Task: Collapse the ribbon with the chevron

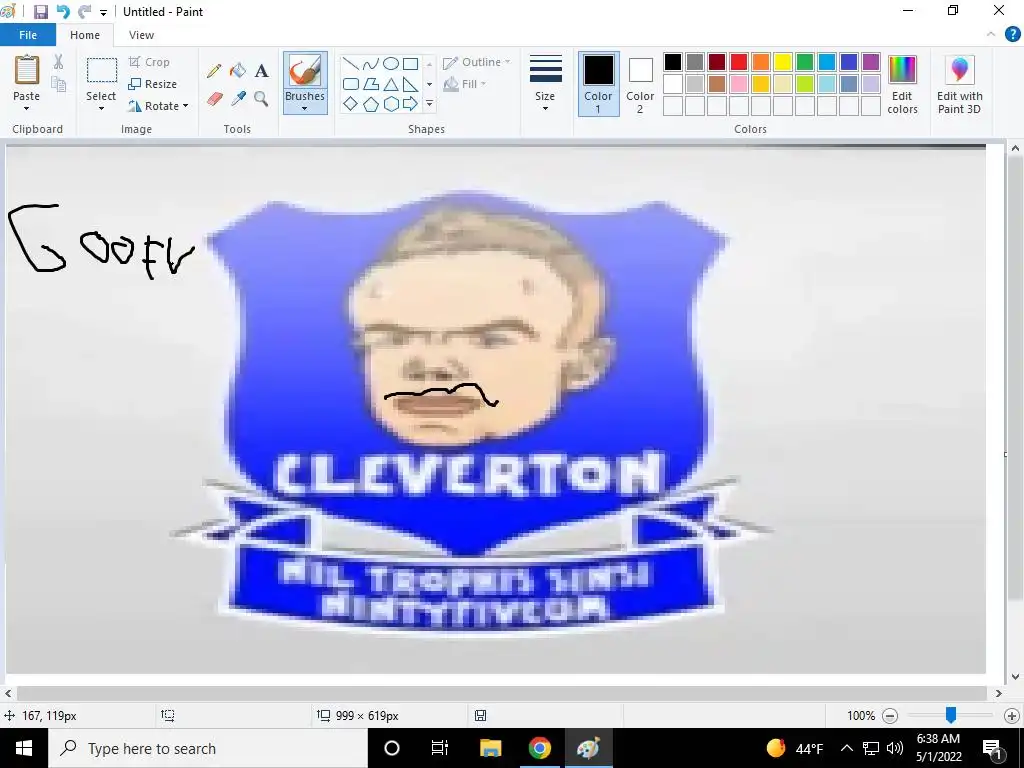Action: 991,35
